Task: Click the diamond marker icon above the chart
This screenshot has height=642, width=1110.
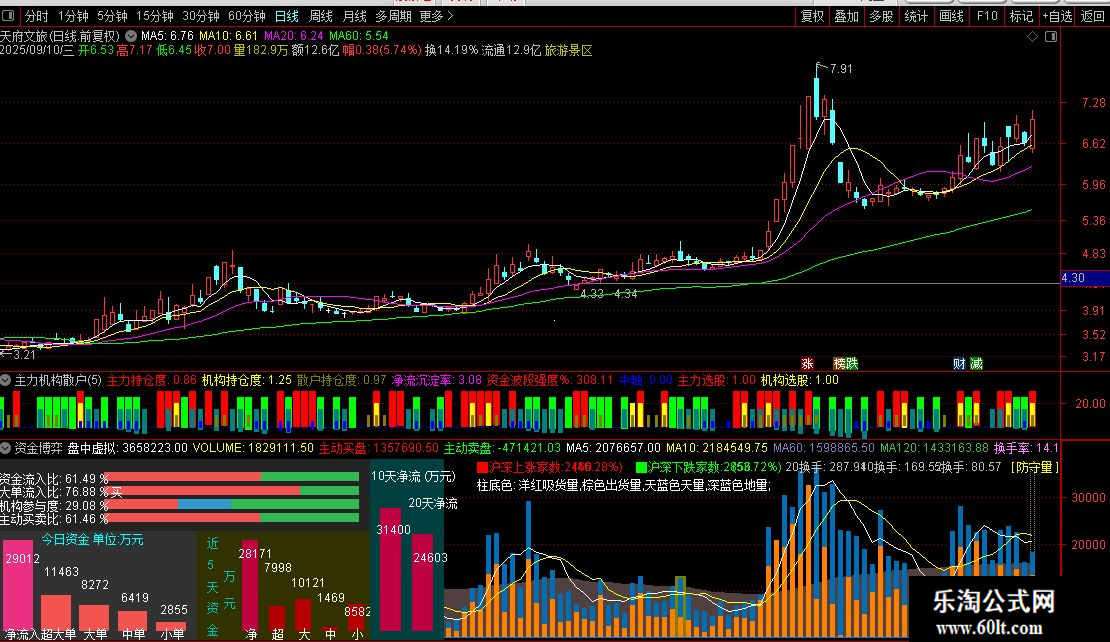Action: (x=1032, y=36)
